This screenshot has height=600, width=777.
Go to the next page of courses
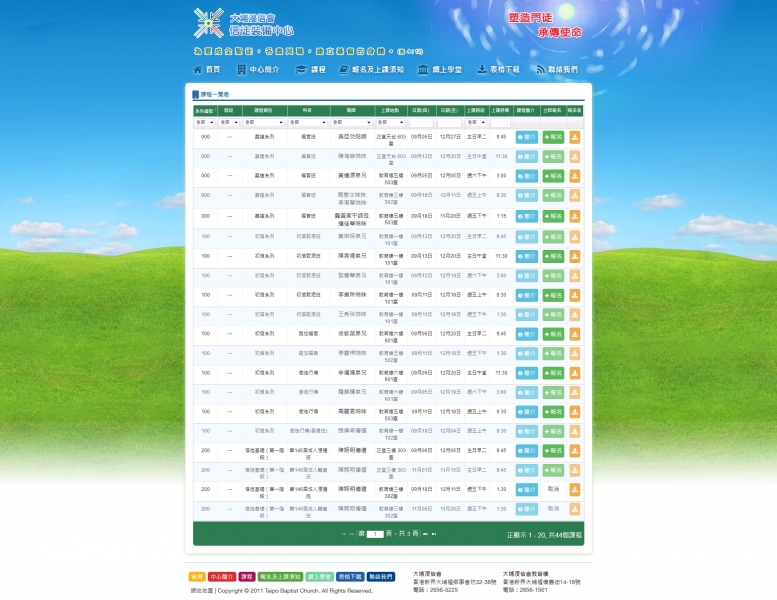[424, 534]
